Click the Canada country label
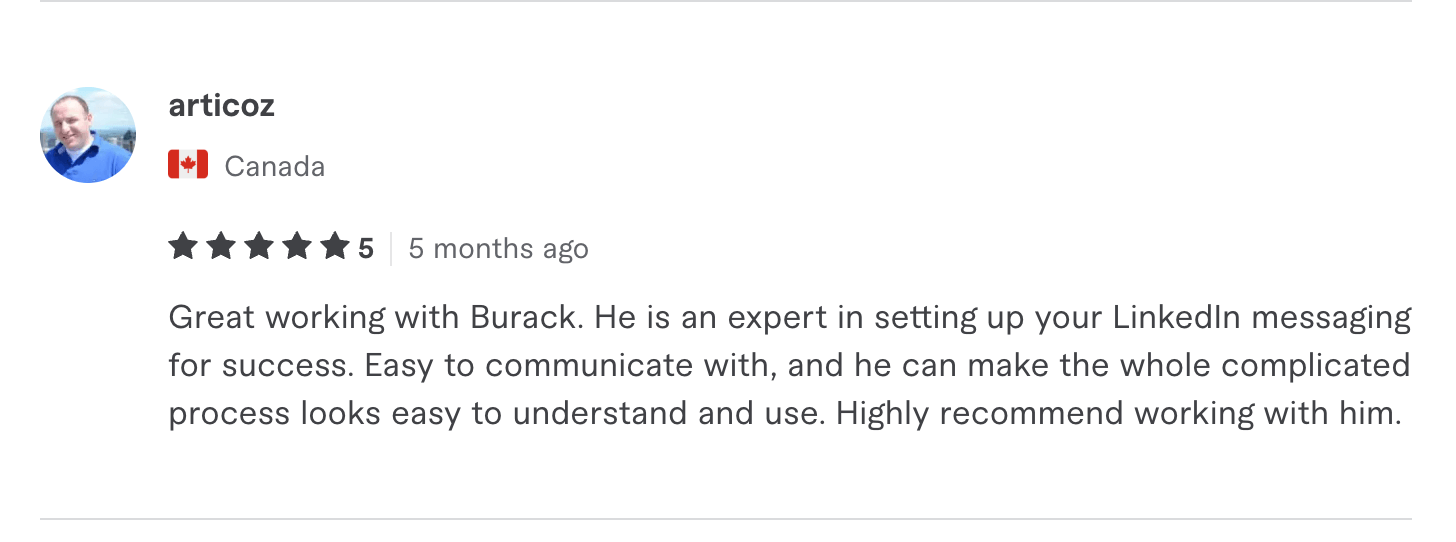Viewport: 1456px width, 542px height. [274, 166]
